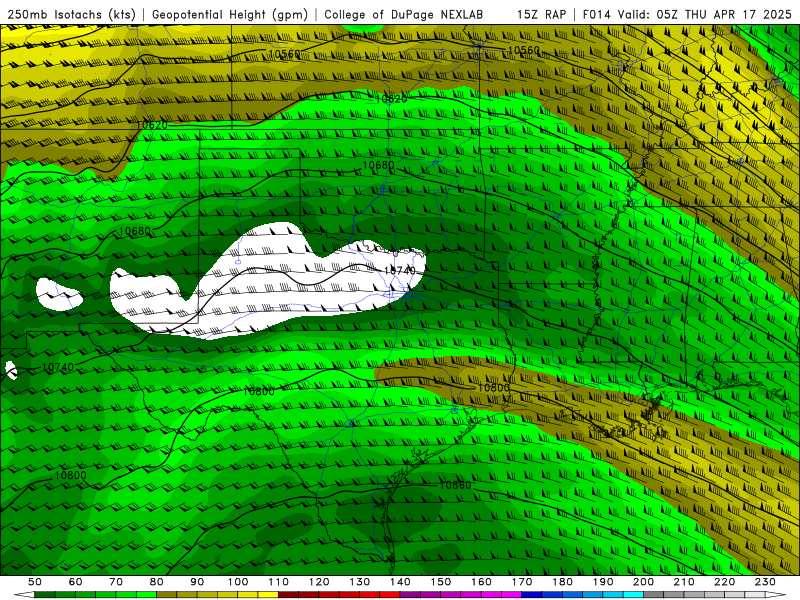Select the 60 label on the color scale

point(75,582)
